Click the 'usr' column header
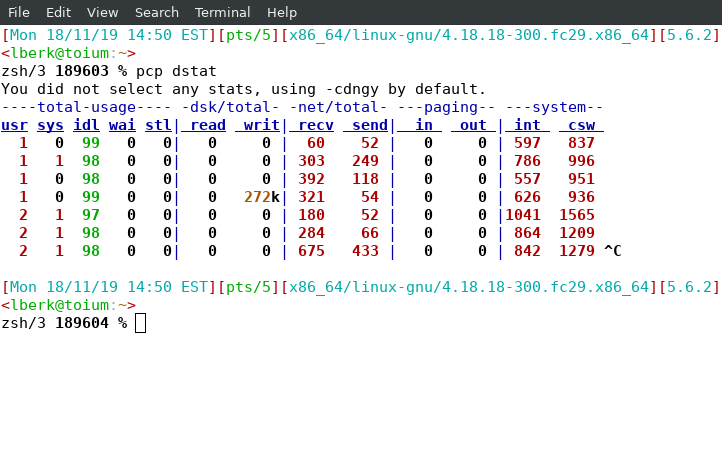The image size is (722, 459). (14, 125)
